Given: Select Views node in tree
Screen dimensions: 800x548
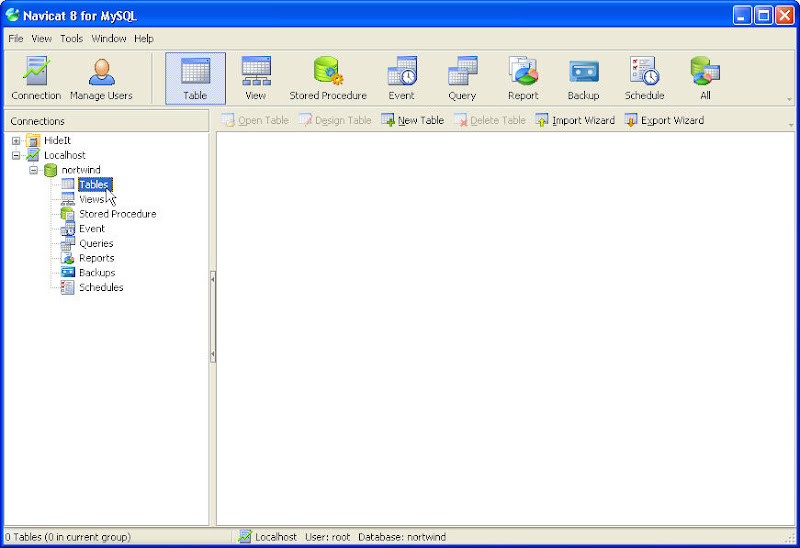Looking at the screenshot, I should point(91,200).
